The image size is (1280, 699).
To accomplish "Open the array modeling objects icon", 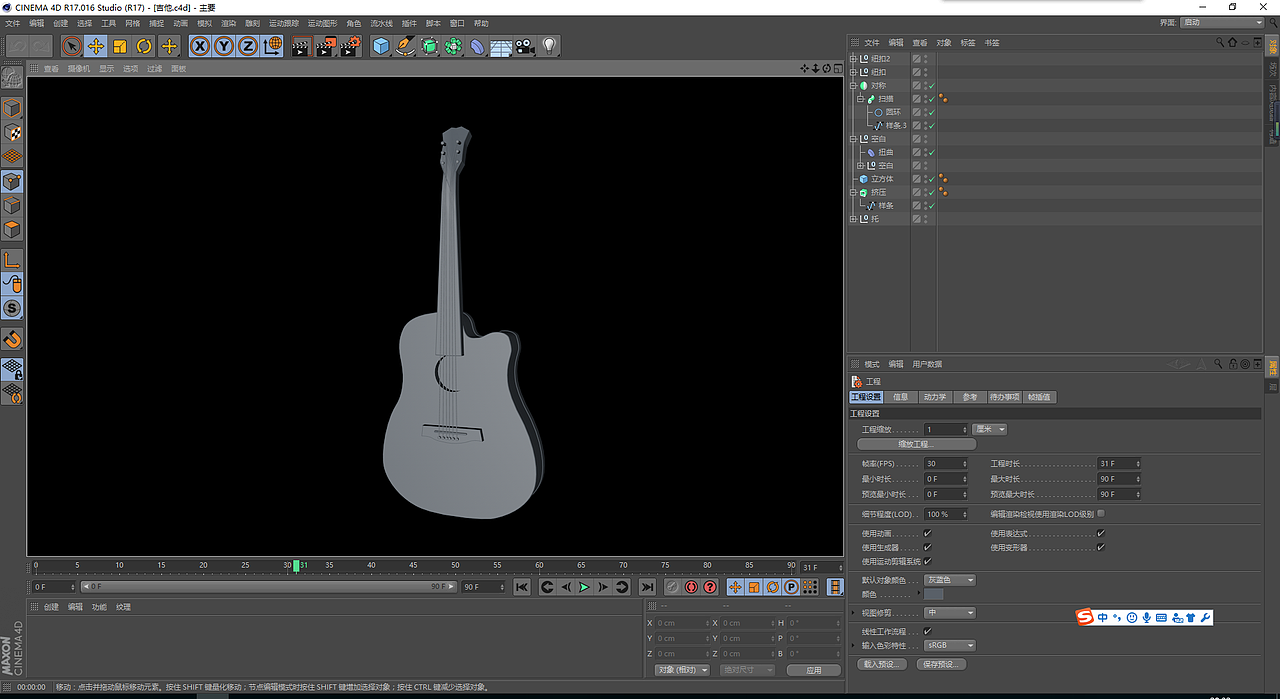I will click(x=453, y=46).
